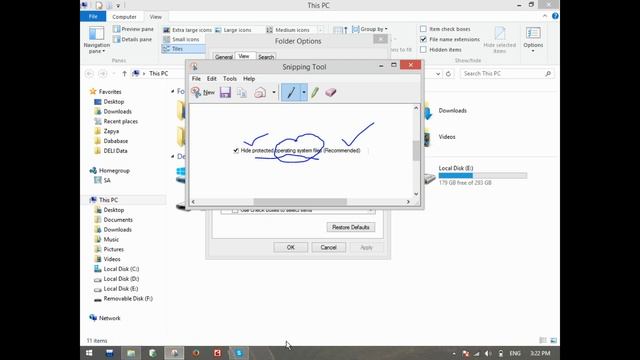This screenshot has height=360, width=640.
Task: Switch to the General tab in Folder Options
Action: point(224,57)
